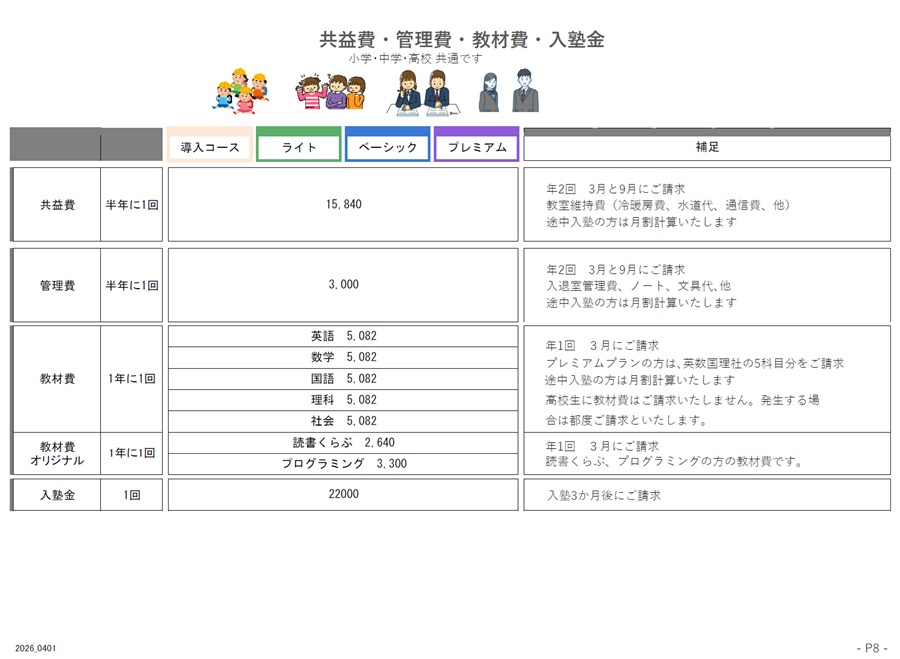Select the two students studying at desk image
Viewport: 900px width, 659px height.
(x=426, y=91)
